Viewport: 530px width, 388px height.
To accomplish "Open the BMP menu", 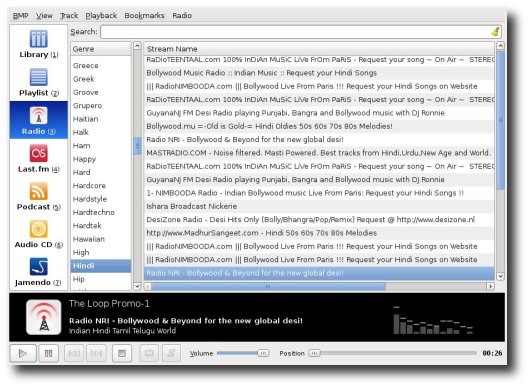I will point(20,16).
